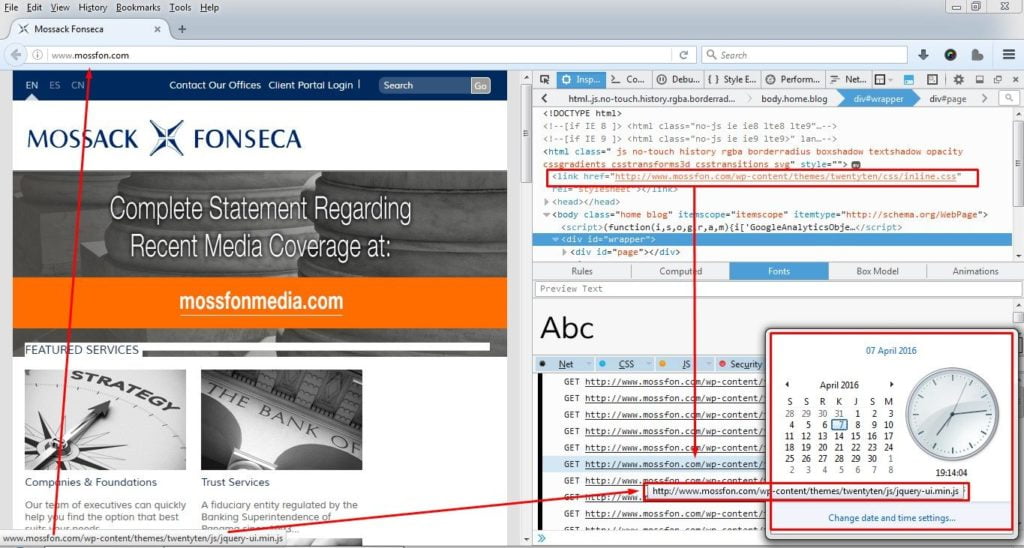Switch site language to ES

(x=54, y=85)
